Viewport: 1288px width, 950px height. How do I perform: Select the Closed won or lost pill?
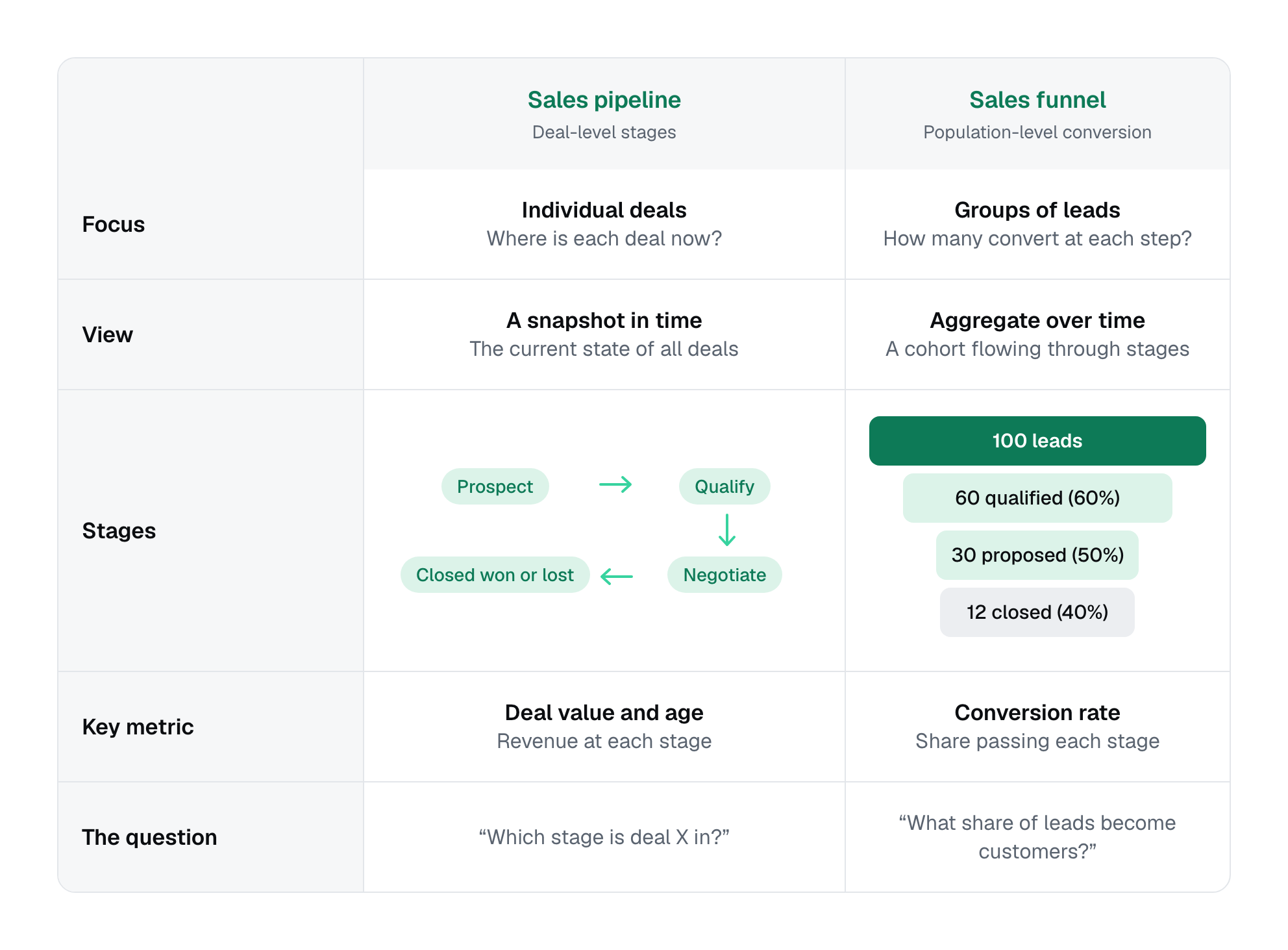[495, 575]
